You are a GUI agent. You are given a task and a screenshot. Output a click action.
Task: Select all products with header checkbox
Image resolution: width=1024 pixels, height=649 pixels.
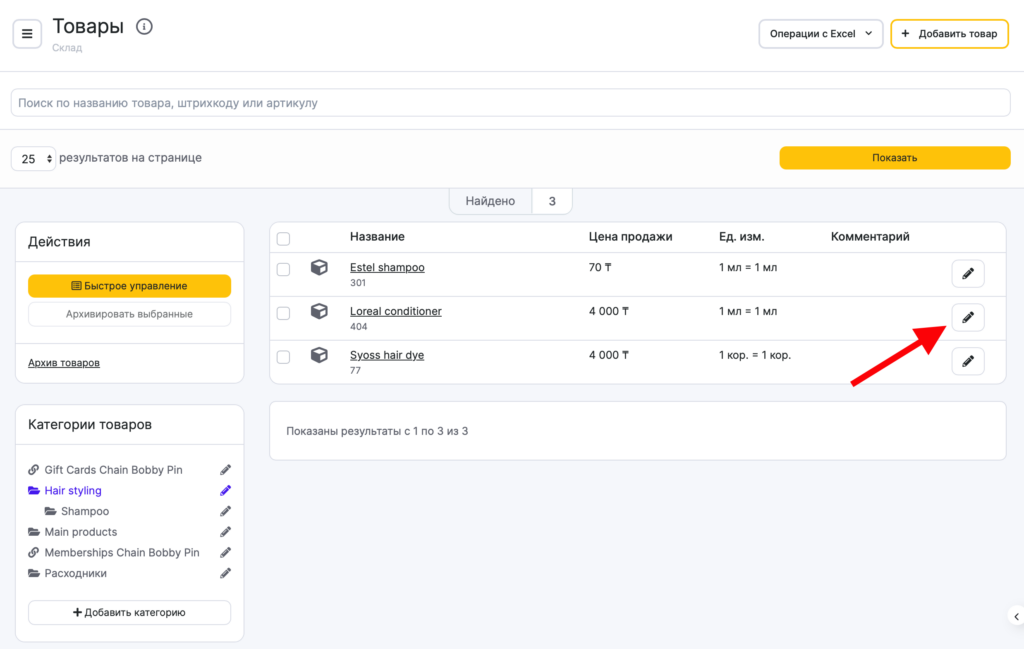[x=283, y=238]
